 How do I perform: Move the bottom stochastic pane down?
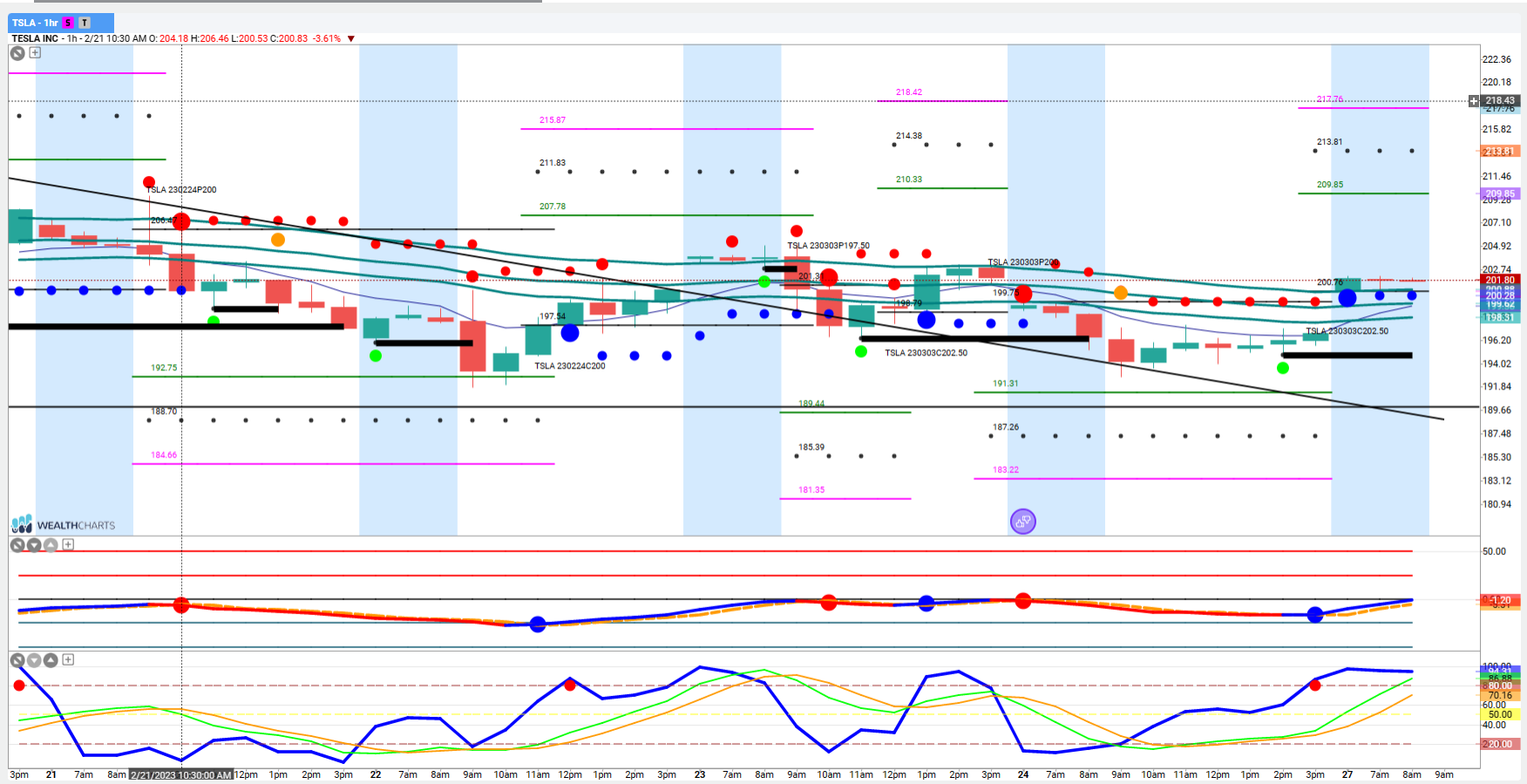click(34, 660)
